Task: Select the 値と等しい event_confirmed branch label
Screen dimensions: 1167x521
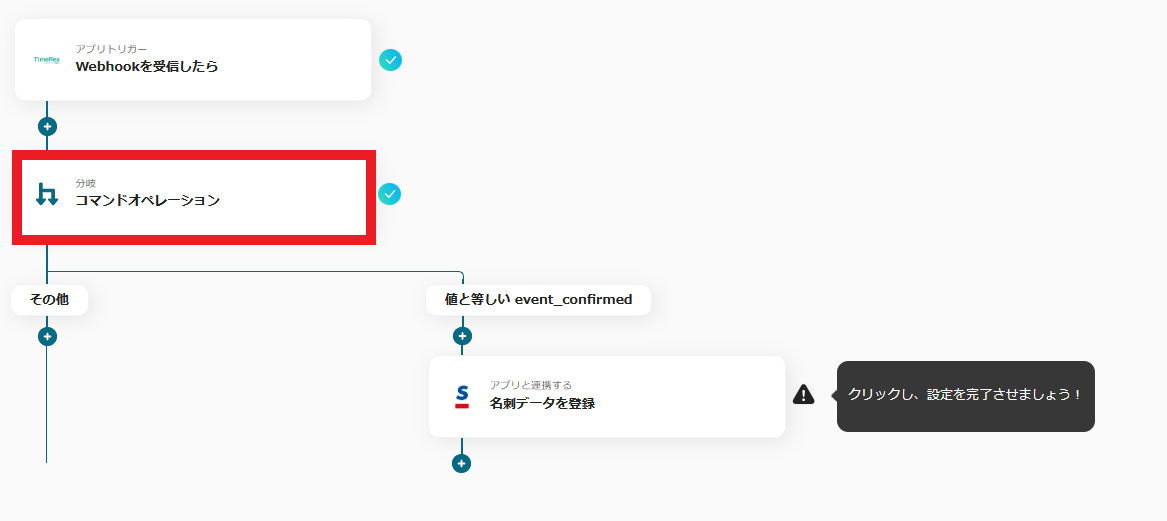Action: pyautogui.click(x=538, y=300)
